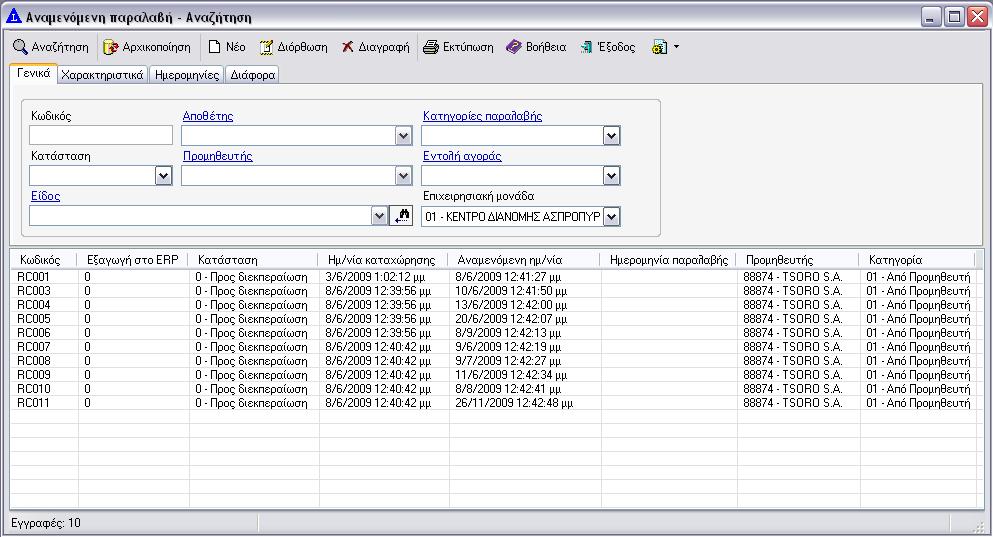This screenshot has width=993, height=537.
Task: Follow the Εντολή αγοράς link
Action: click(x=462, y=156)
